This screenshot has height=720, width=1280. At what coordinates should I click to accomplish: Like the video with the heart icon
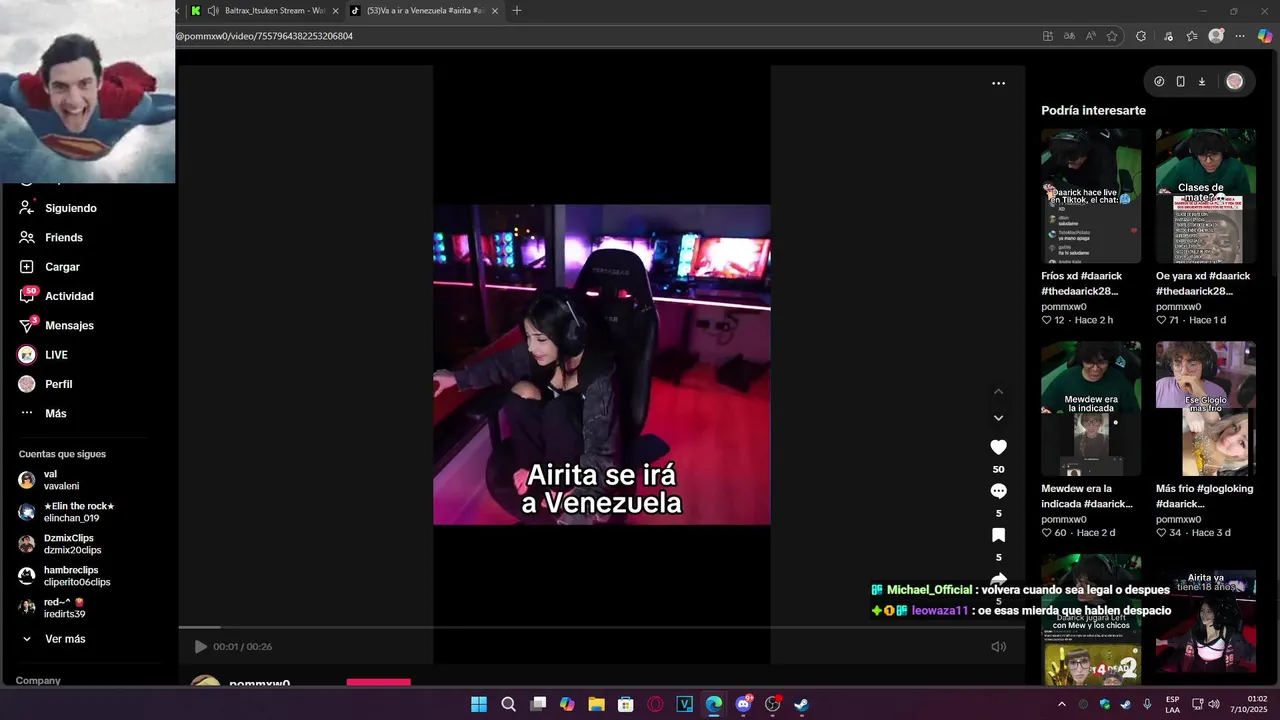[998, 447]
